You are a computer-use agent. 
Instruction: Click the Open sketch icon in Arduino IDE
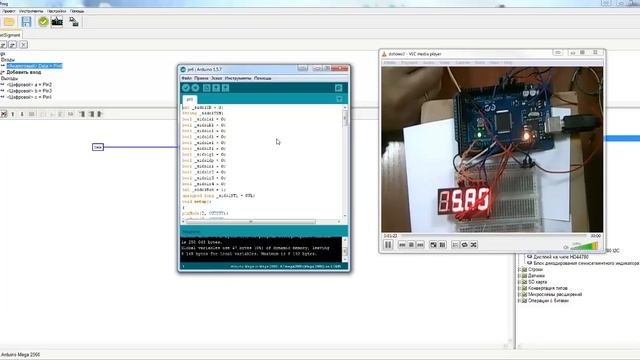(x=216, y=88)
